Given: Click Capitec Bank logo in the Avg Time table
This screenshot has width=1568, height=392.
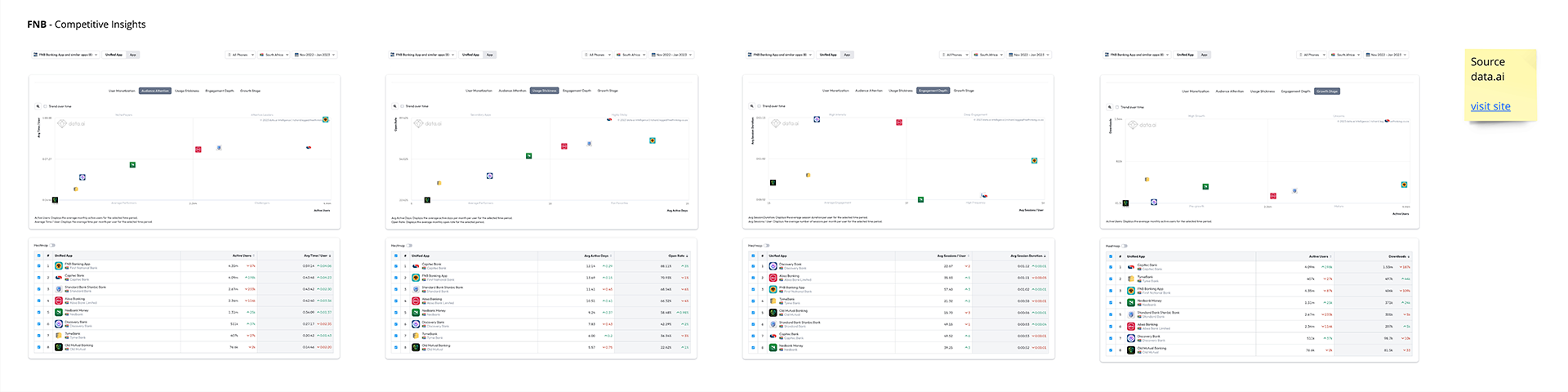Looking at the screenshot, I should 59,277.
